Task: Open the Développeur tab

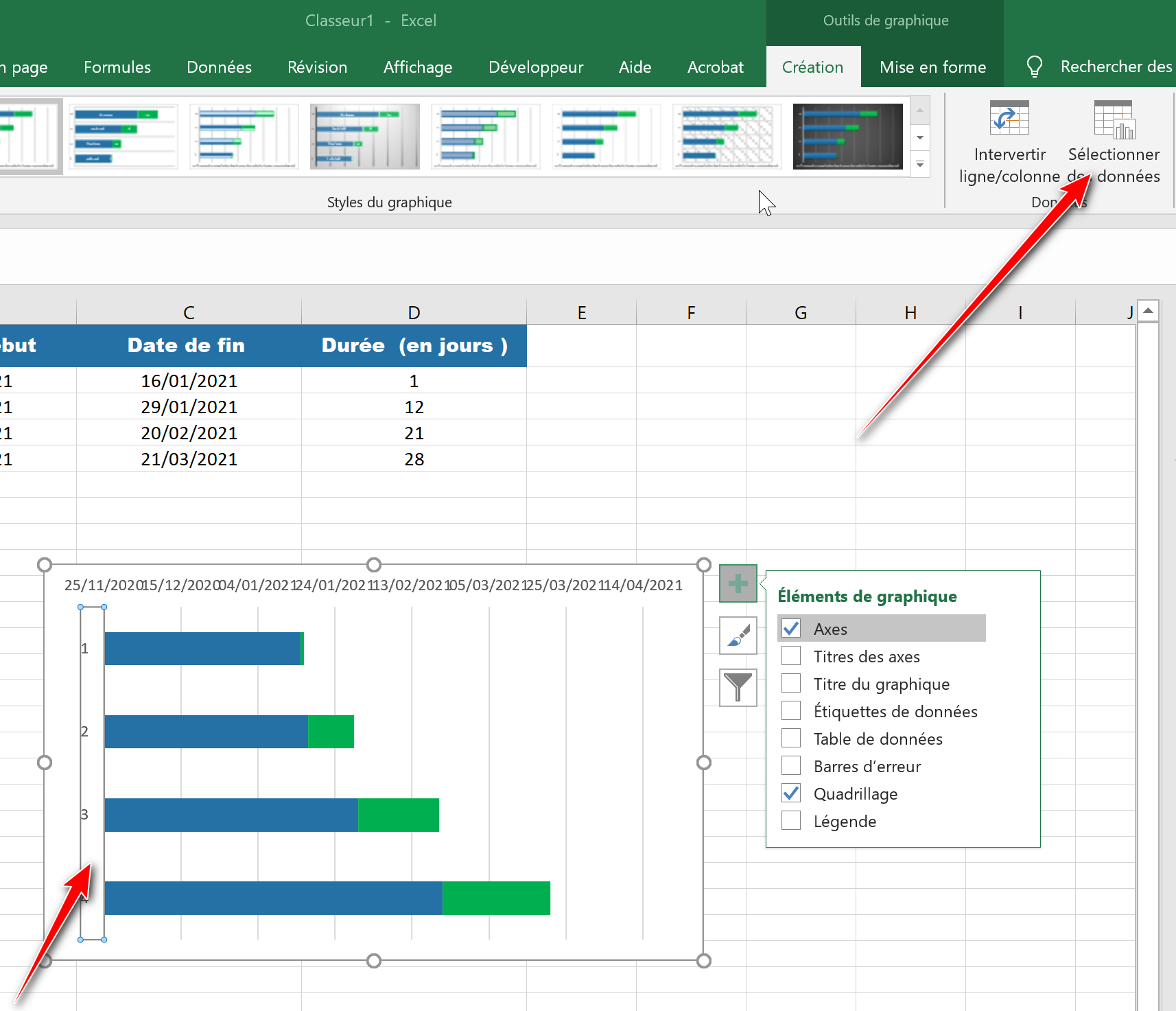Action: 536,67
